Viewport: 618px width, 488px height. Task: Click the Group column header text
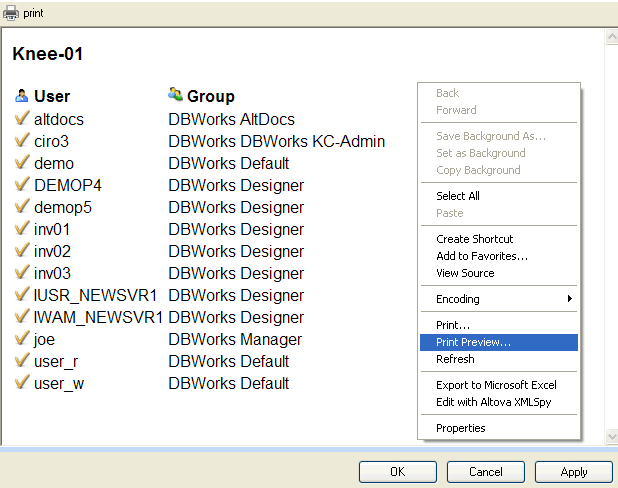click(x=211, y=96)
